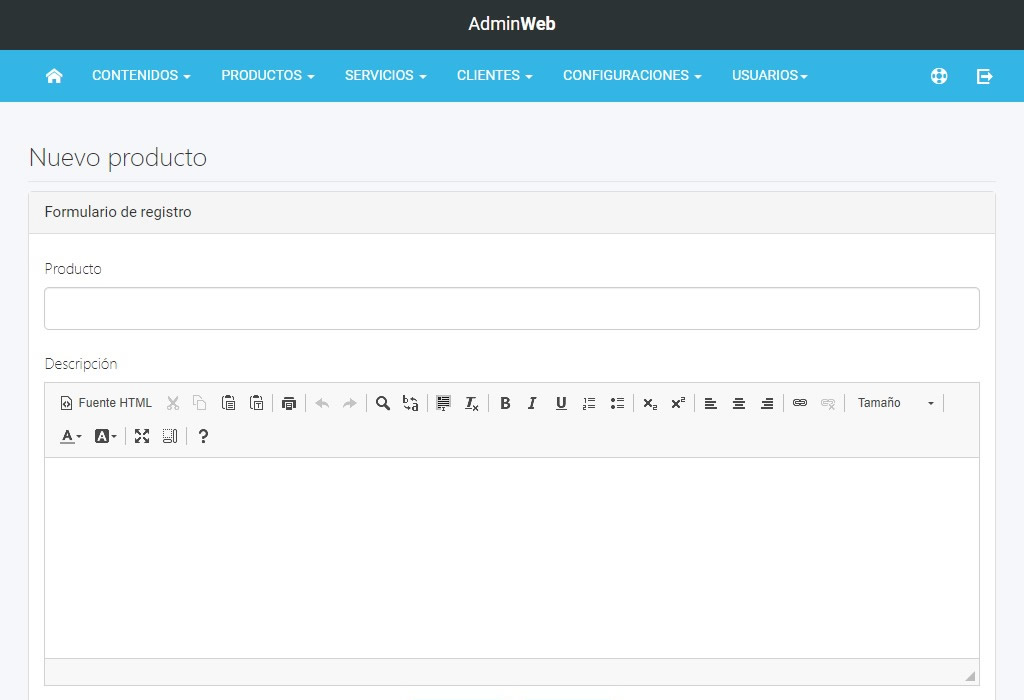Image resolution: width=1024 pixels, height=700 pixels.
Task: Go home via the house icon
Action: click(54, 75)
